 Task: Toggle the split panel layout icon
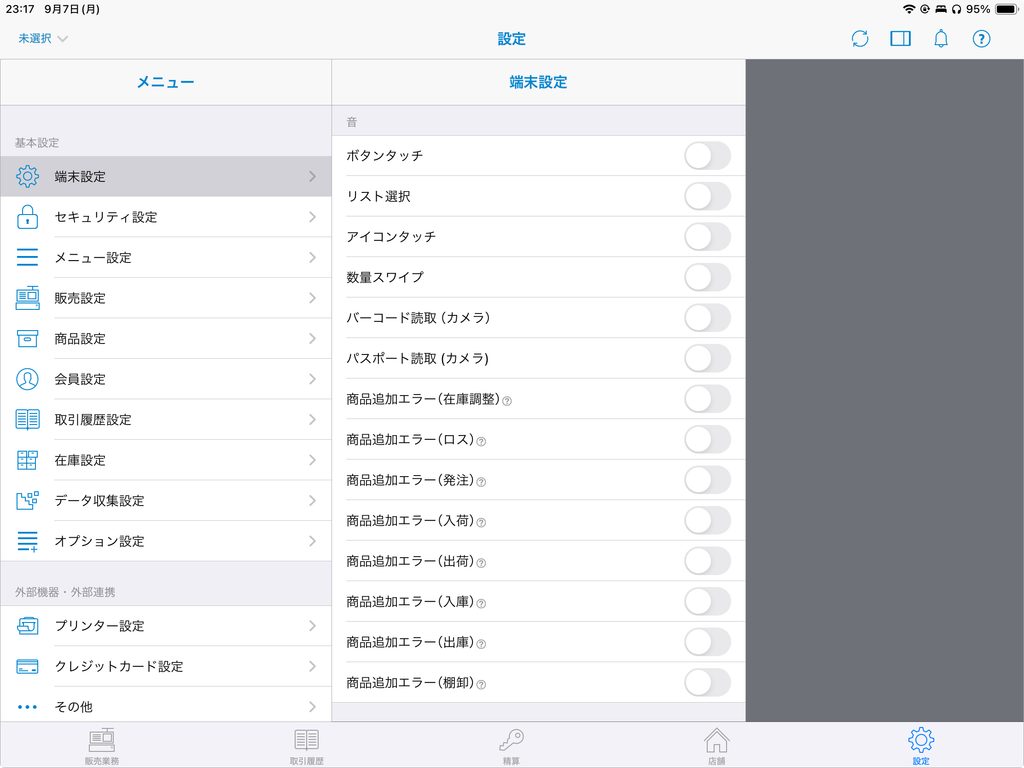click(901, 39)
